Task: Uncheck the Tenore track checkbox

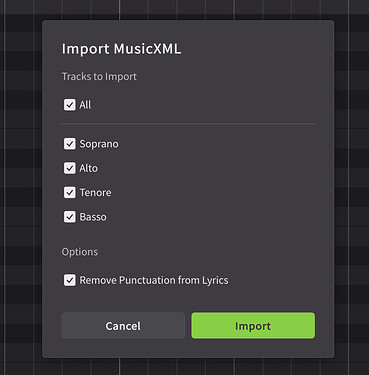Action: coord(70,192)
